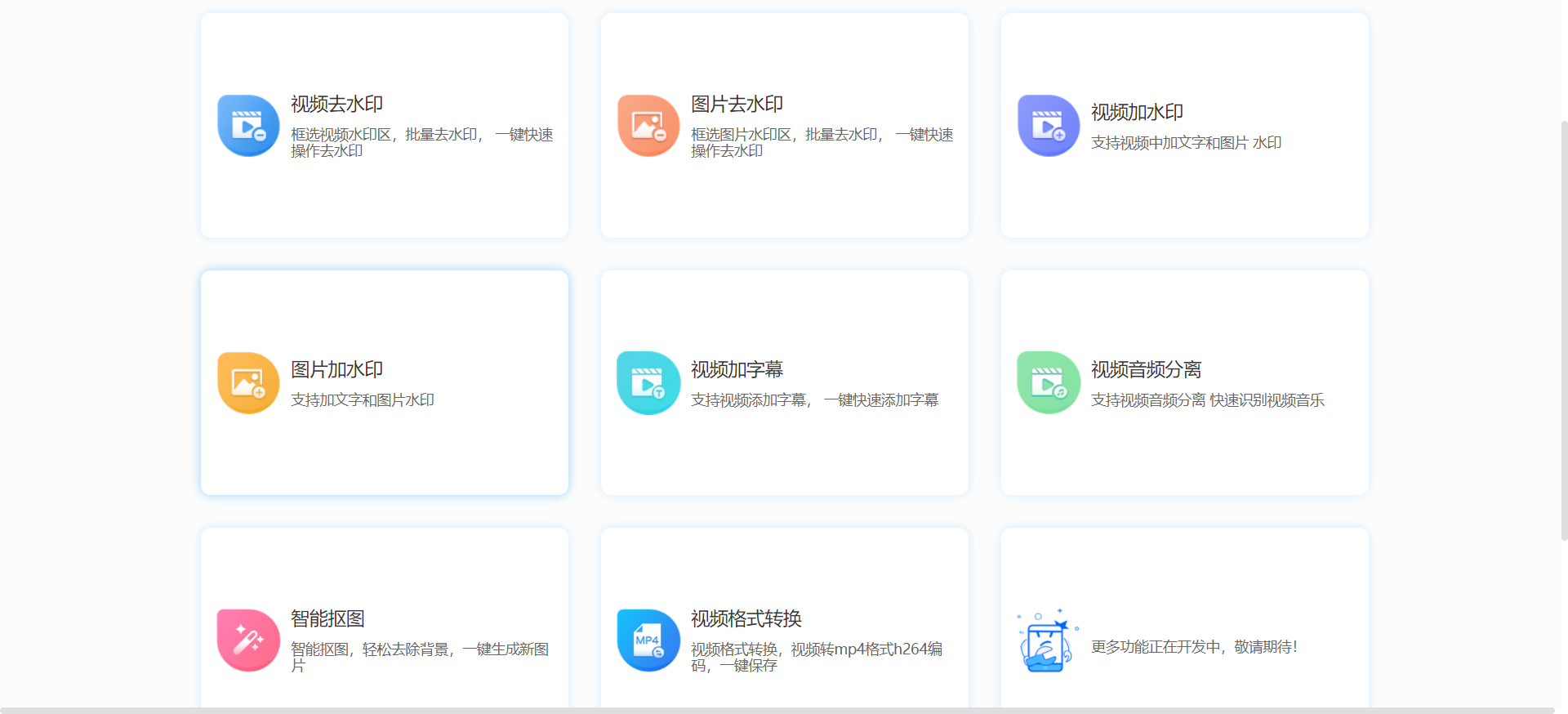Open the 视频音频分离 title
The width and height of the screenshot is (1568, 714).
(x=1146, y=370)
